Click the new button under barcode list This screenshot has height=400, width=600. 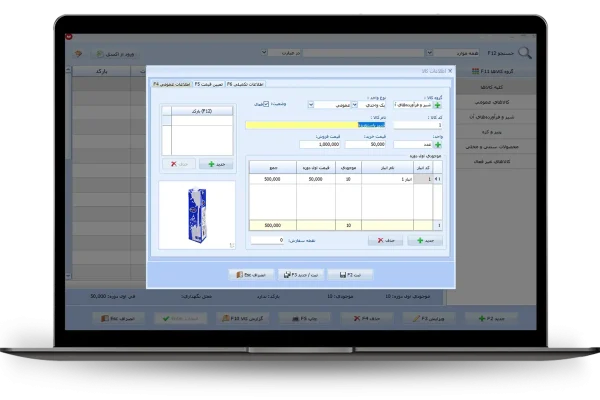tap(216, 164)
